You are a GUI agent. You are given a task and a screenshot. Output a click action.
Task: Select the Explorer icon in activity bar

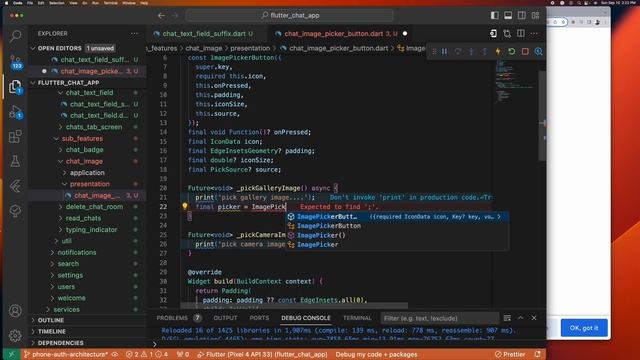point(16,87)
